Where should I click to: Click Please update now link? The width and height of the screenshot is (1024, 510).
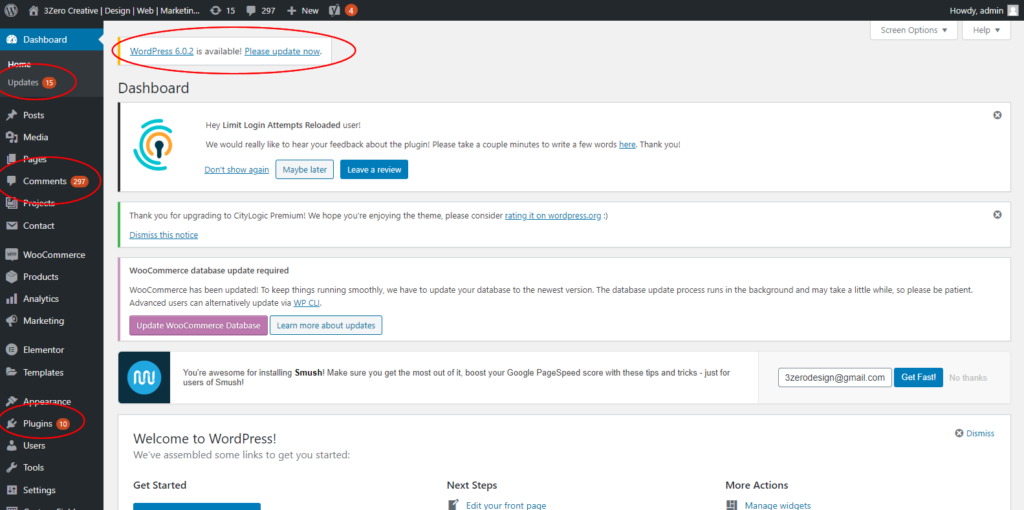[x=282, y=51]
